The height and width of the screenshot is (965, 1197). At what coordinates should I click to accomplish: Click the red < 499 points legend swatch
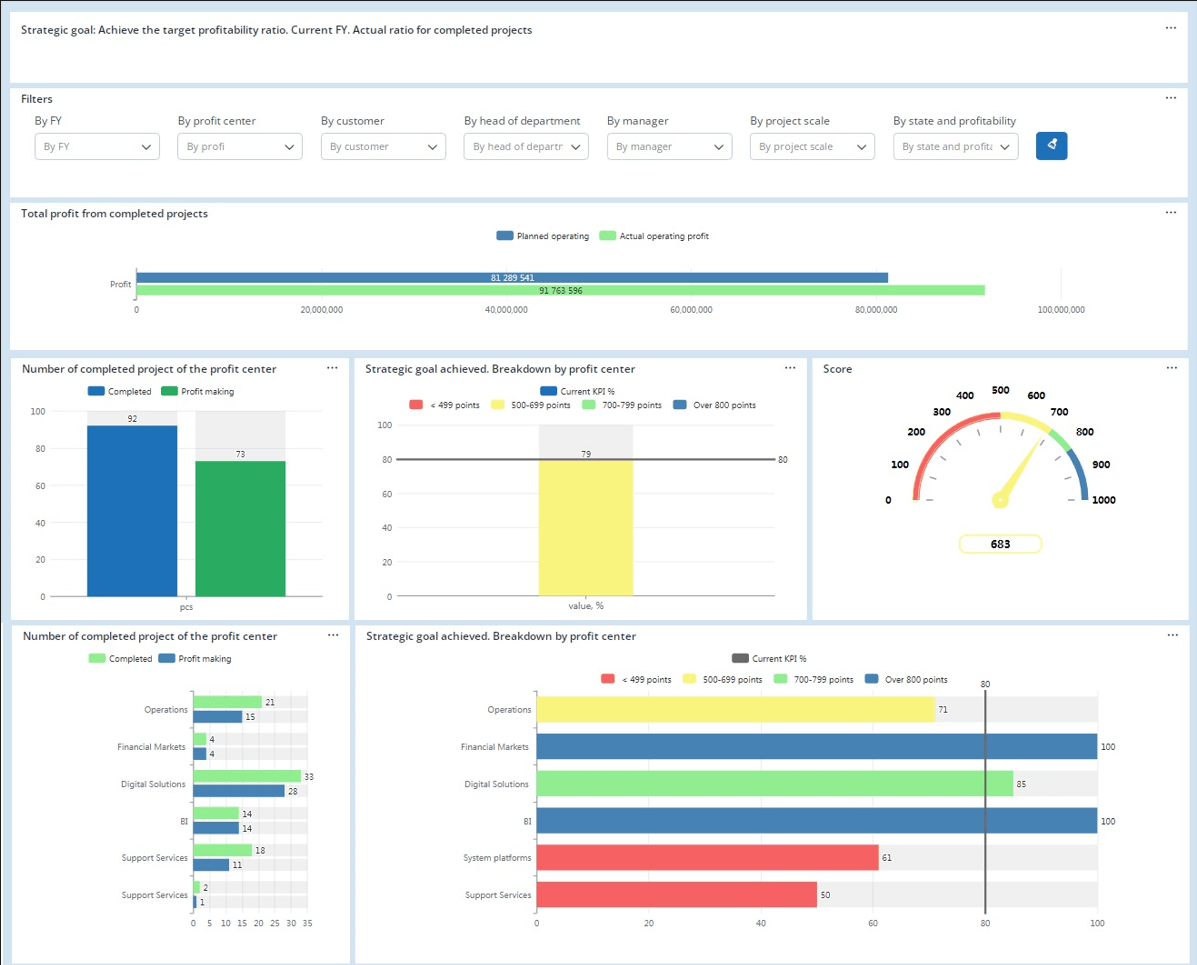(607, 679)
